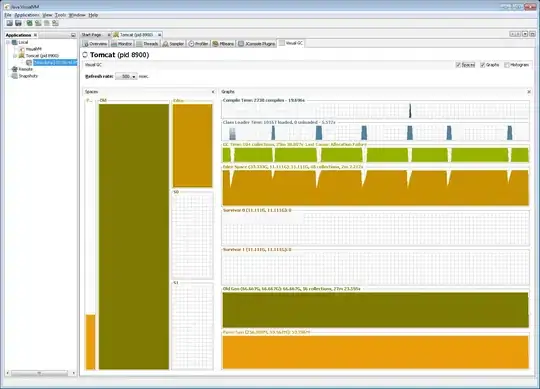Click the Local computer icon in Applications tree
The image size is (540, 389).
tap(14, 42)
